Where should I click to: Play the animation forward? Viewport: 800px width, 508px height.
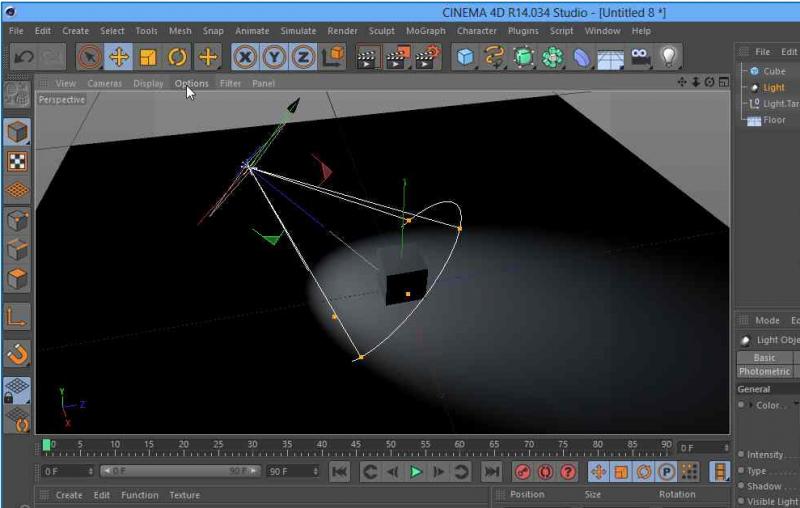pyautogui.click(x=415, y=472)
